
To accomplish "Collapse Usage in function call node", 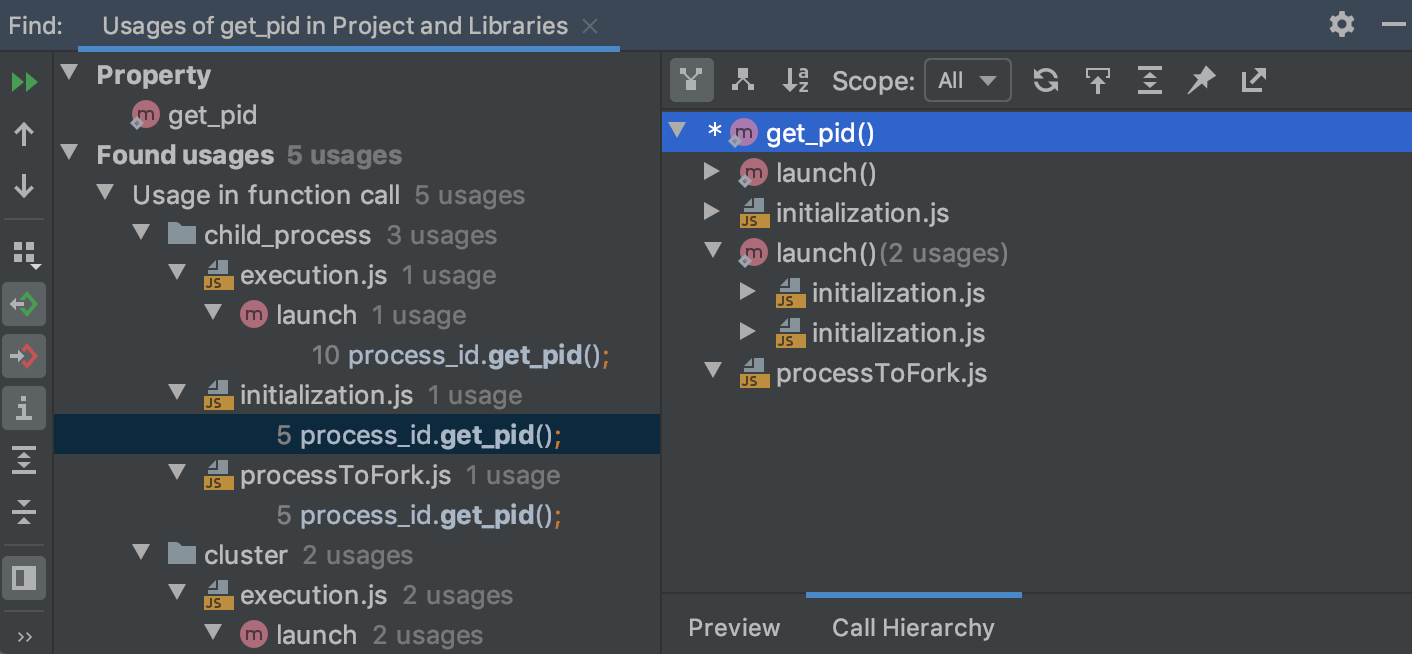I will tap(105, 193).
